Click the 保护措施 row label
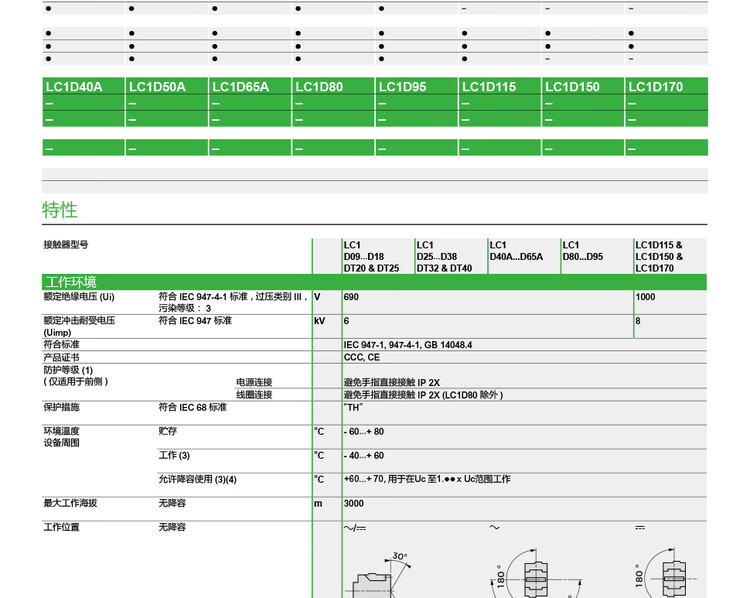The width and height of the screenshot is (750, 598). click(x=62, y=407)
